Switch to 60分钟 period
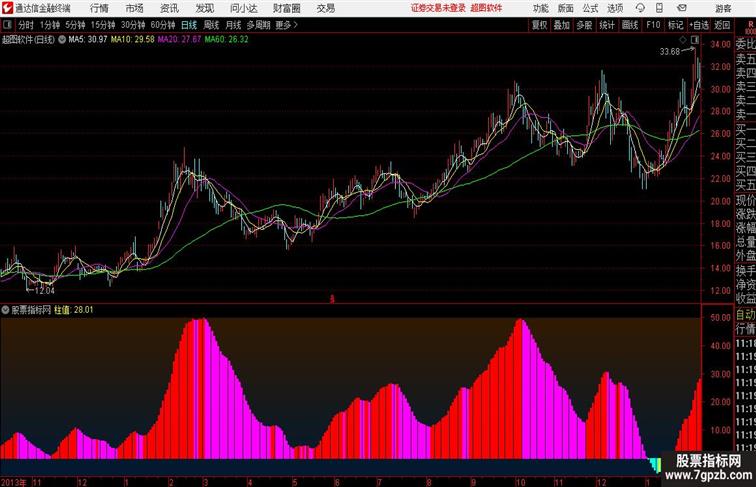The height and width of the screenshot is (487, 756). point(163,25)
